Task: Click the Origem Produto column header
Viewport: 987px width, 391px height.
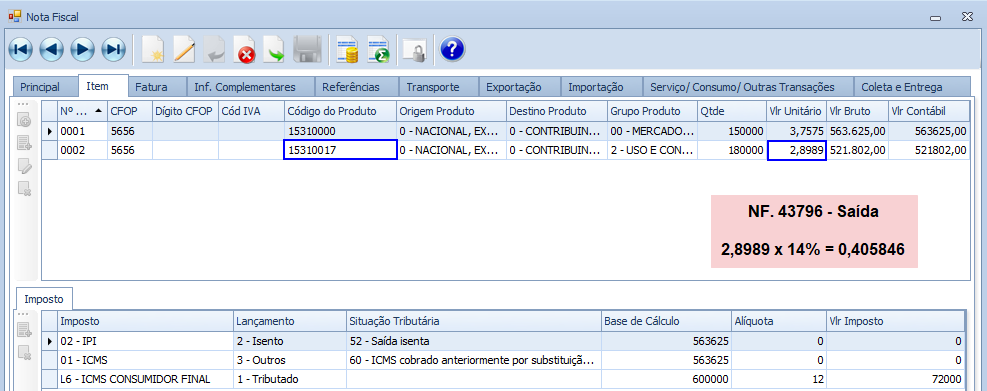Action: pyautogui.click(x=451, y=111)
